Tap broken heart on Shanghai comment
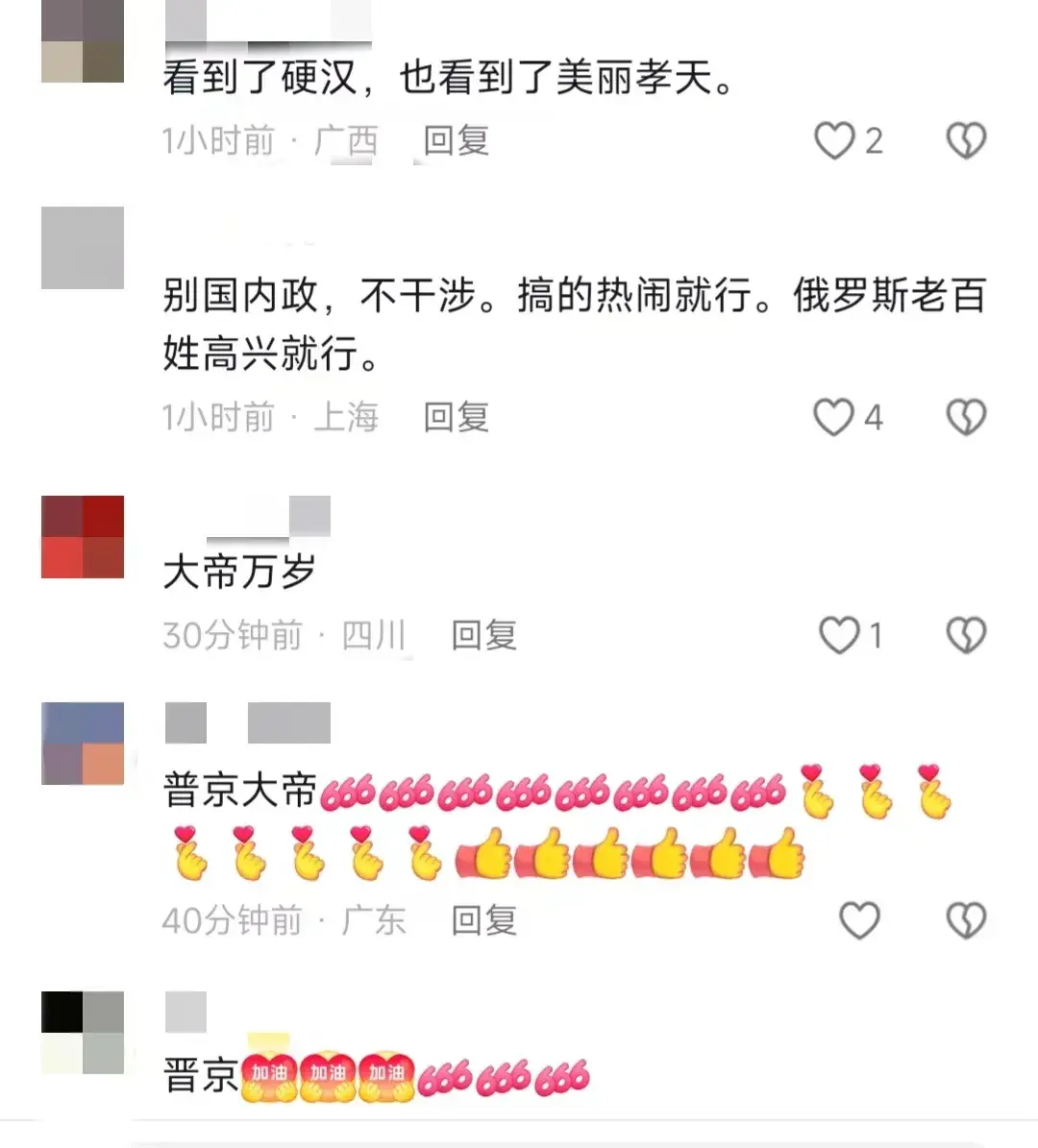Image resolution: width=1038 pixels, height=1148 pixels. coord(966,417)
